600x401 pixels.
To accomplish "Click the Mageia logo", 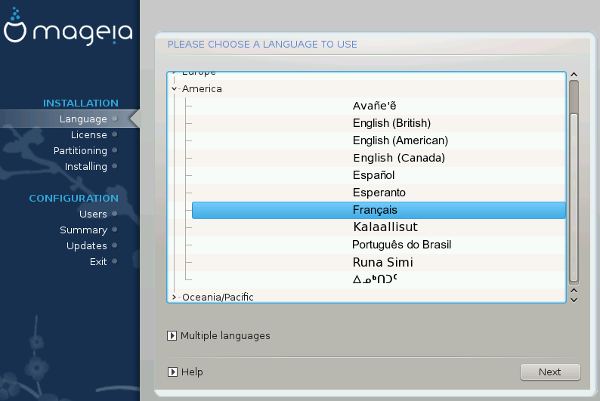I will click(x=68, y=26).
